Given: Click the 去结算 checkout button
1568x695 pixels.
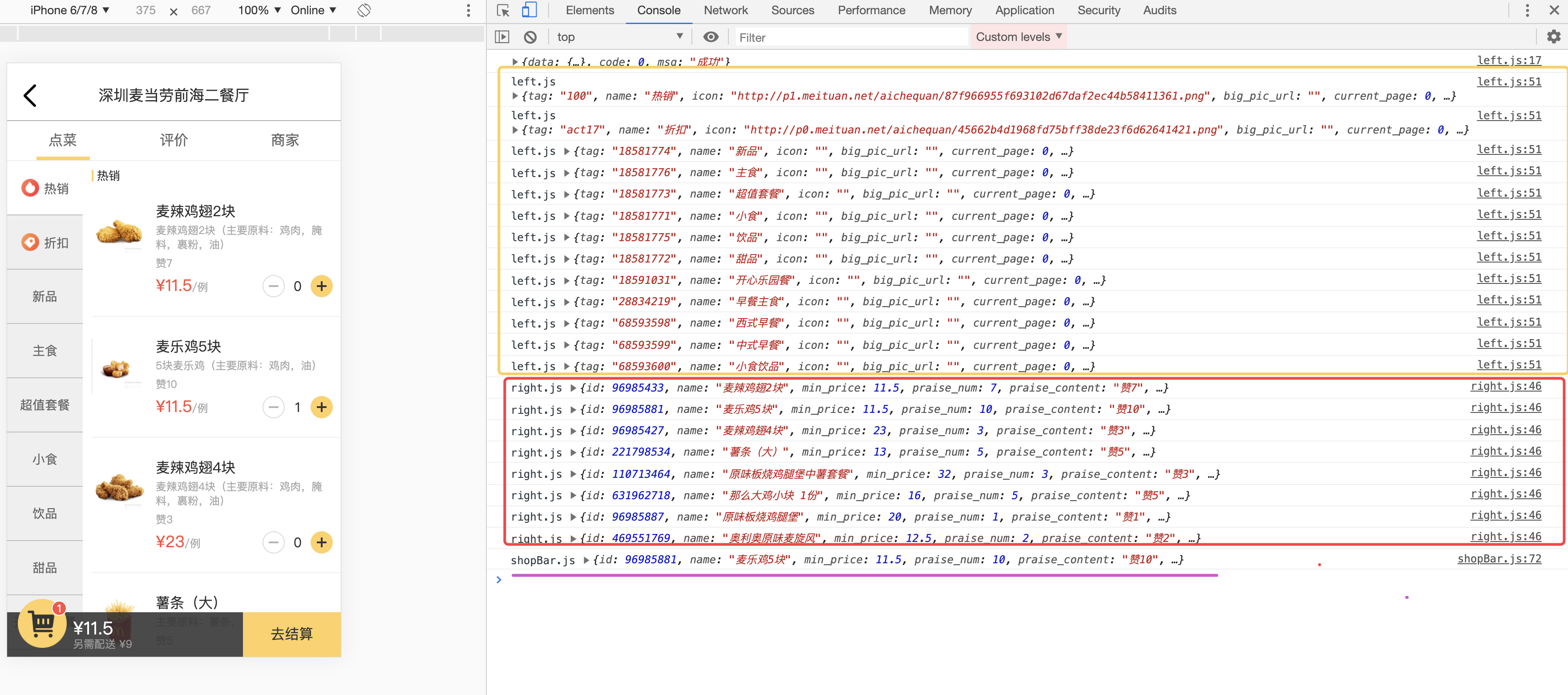Looking at the screenshot, I should (x=291, y=634).
